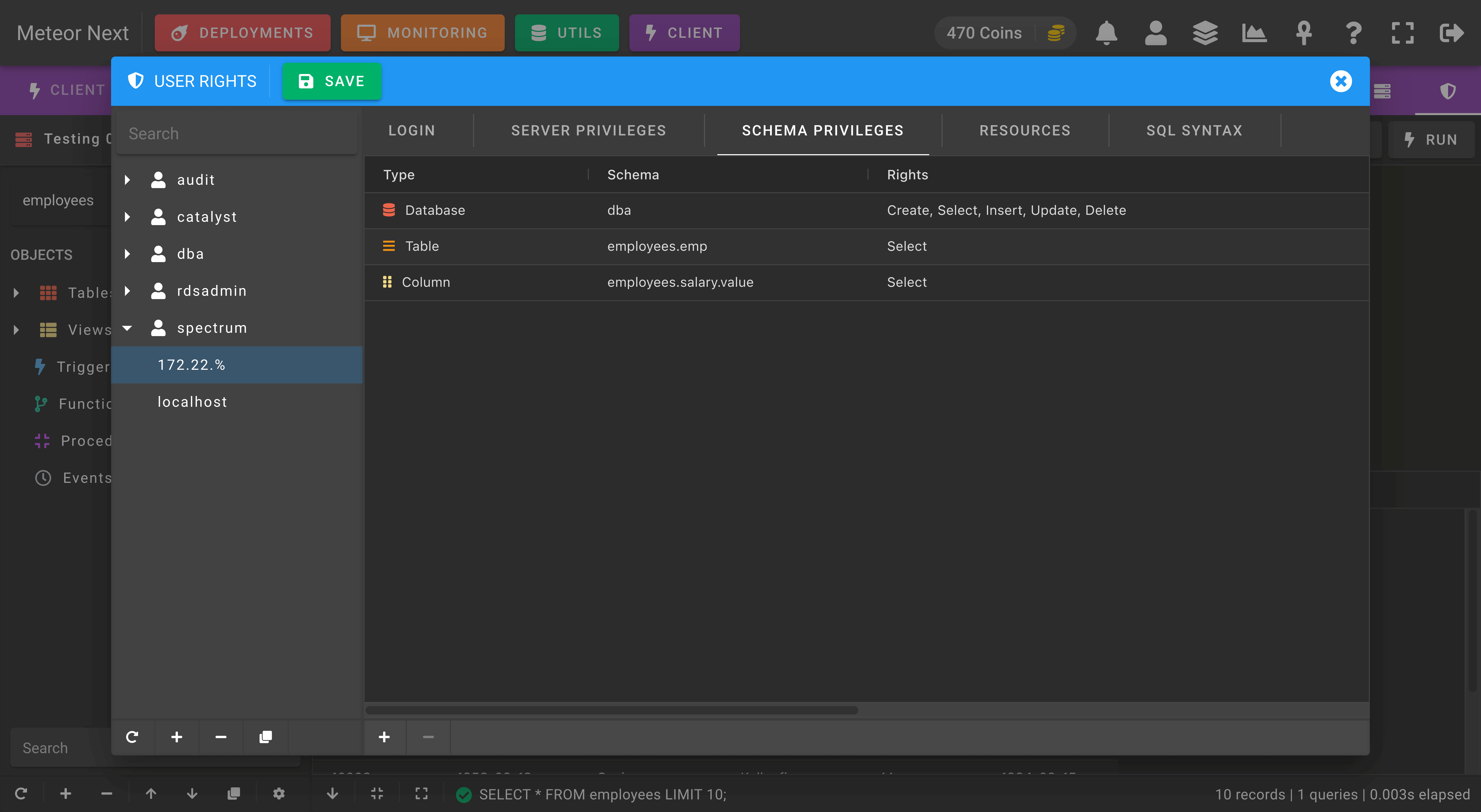Click the Run query button

1432,140
